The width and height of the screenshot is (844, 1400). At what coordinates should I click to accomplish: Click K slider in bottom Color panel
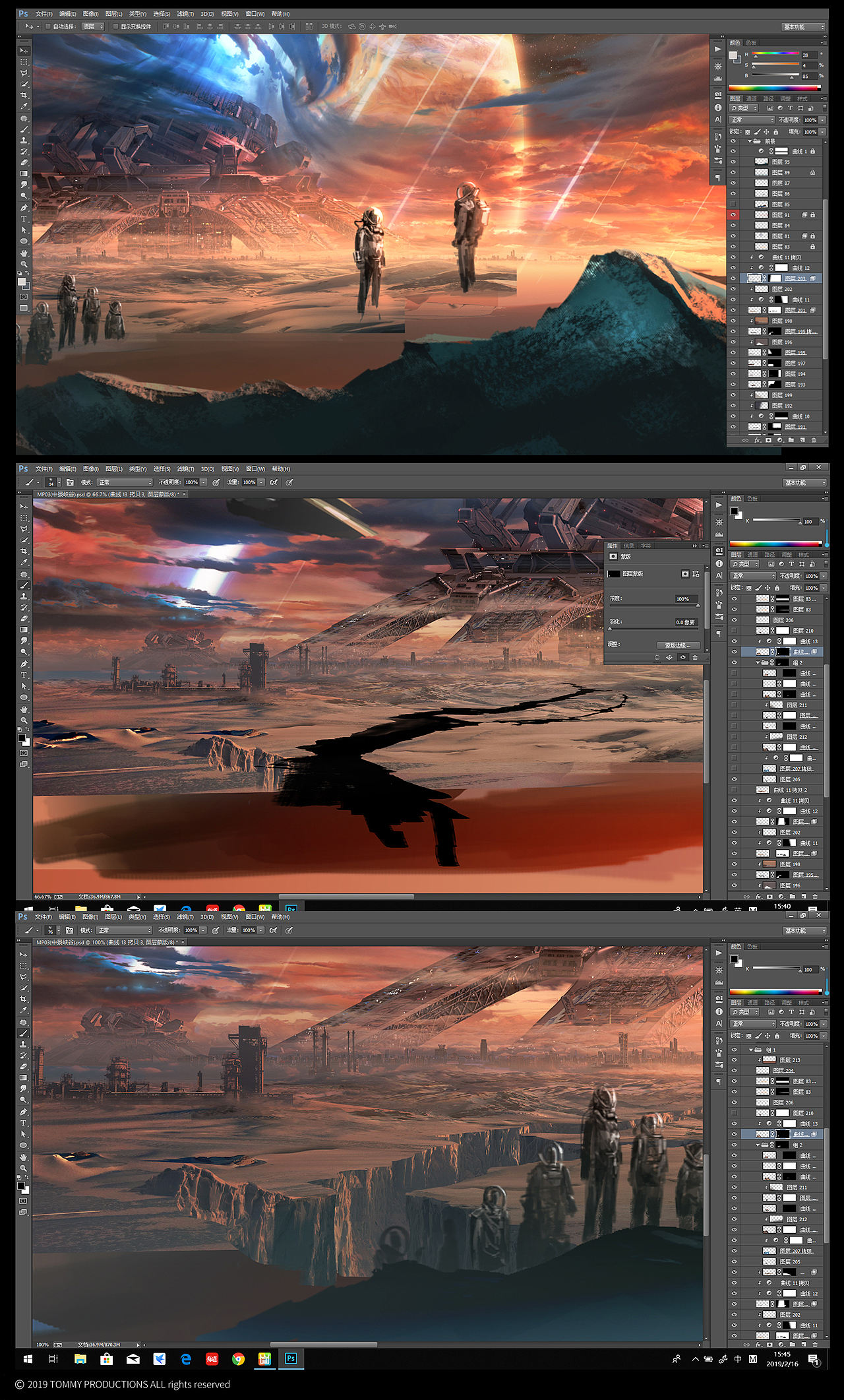tap(777, 969)
